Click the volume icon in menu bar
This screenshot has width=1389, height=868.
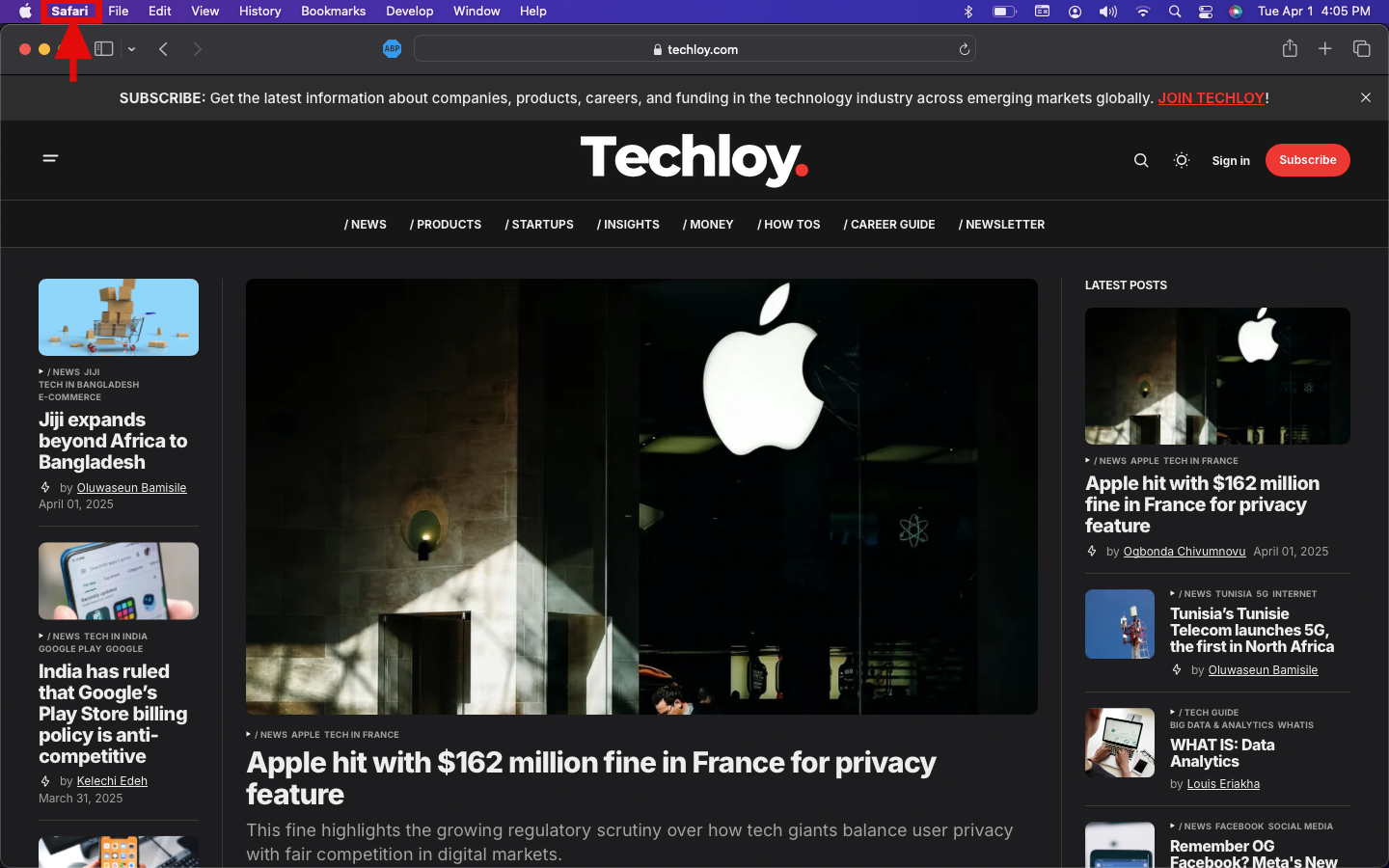tap(1108, 12)
